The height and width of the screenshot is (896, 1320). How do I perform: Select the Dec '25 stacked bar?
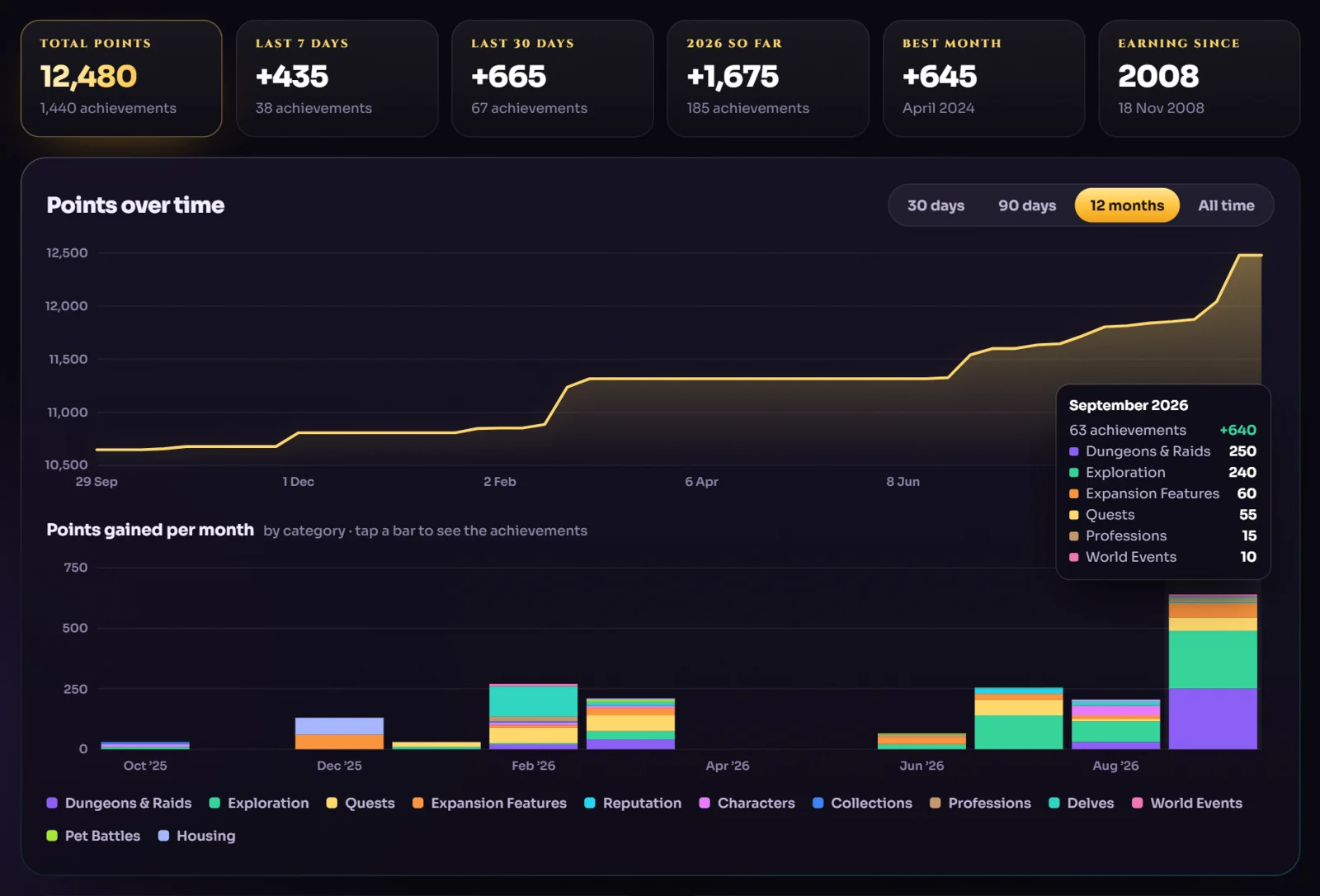[x=339, y=733]
